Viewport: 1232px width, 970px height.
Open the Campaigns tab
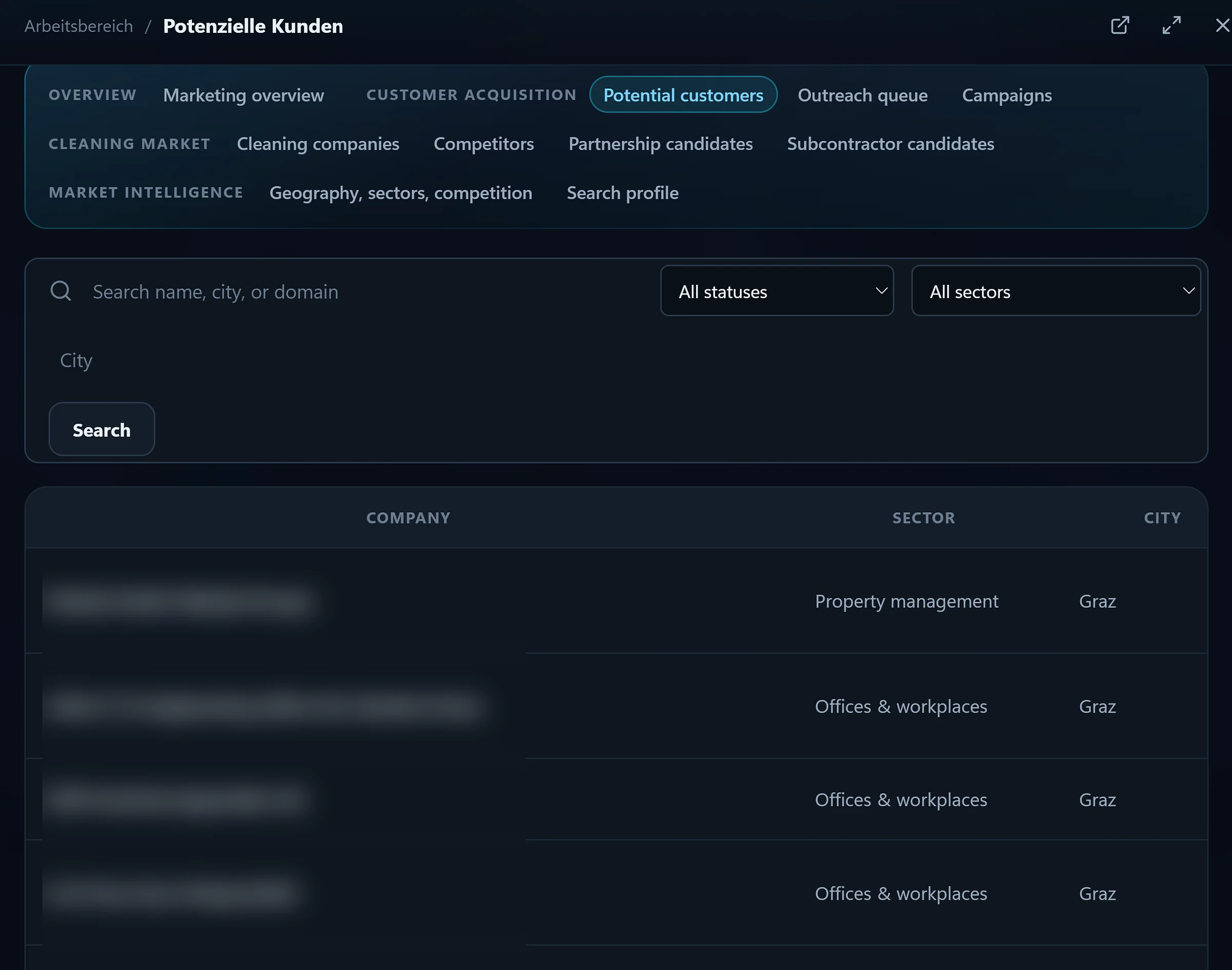pos(1007,95)
